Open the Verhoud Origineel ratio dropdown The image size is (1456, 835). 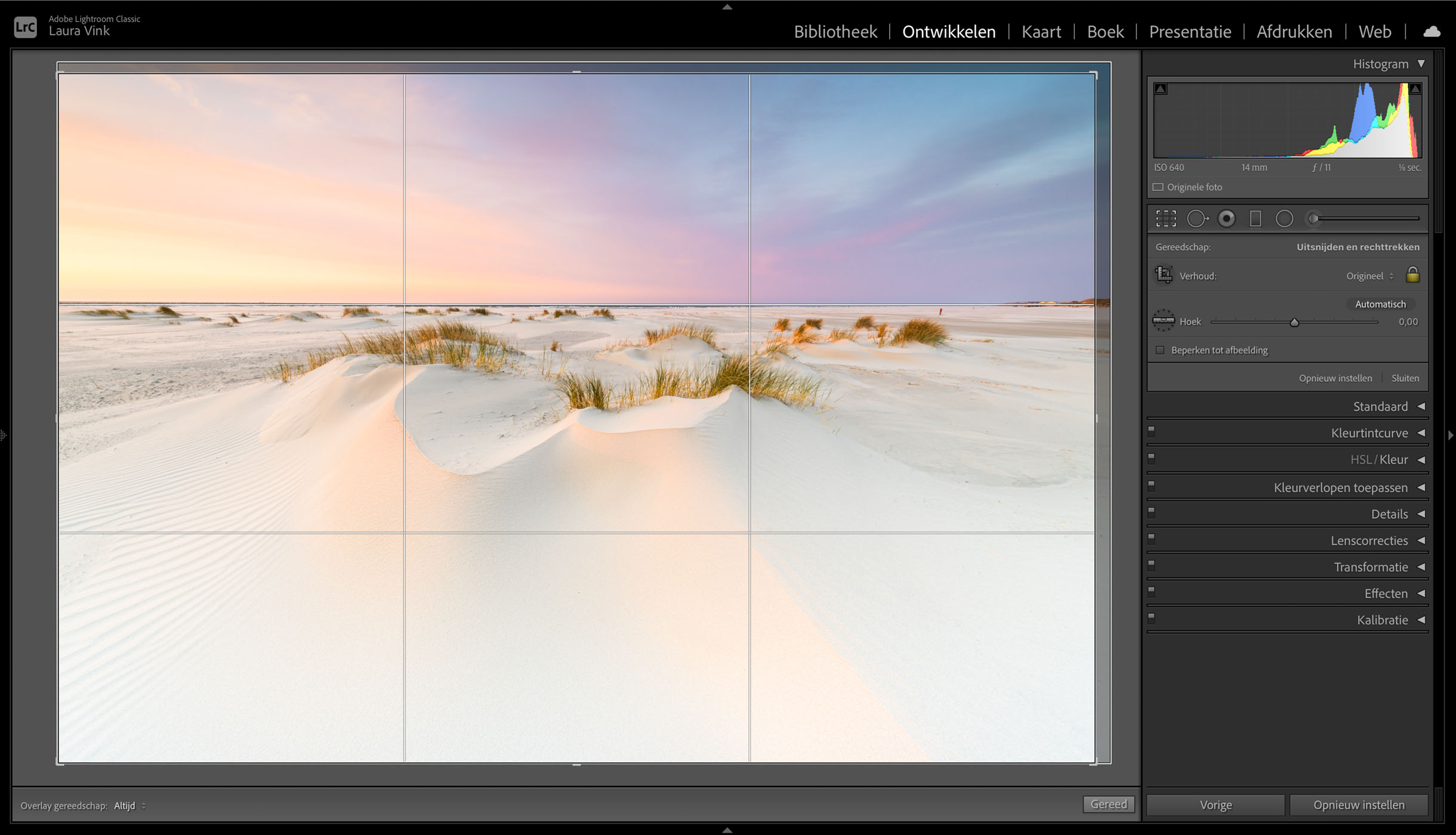[1369, 276]
